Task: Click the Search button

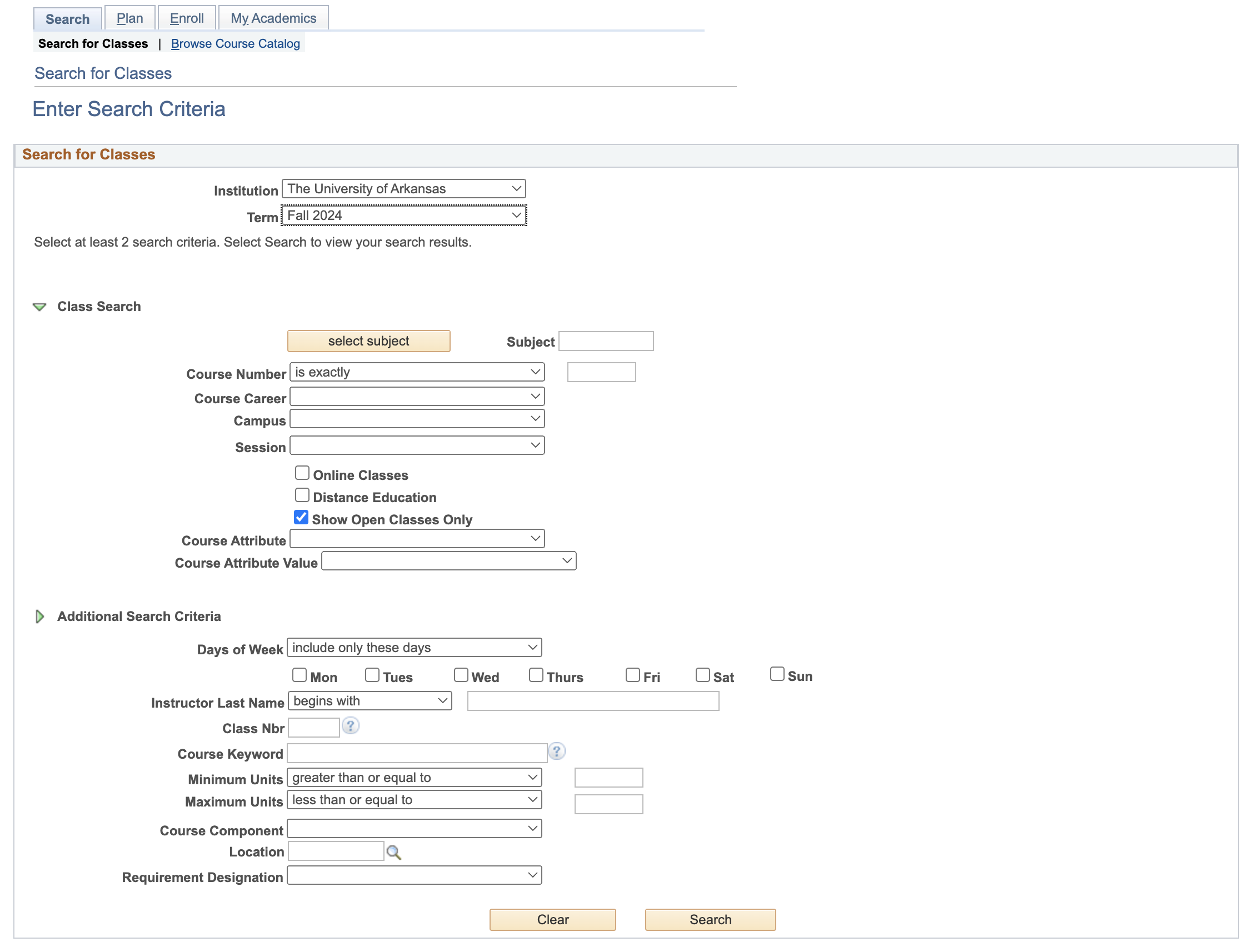Action: point(710,918)
